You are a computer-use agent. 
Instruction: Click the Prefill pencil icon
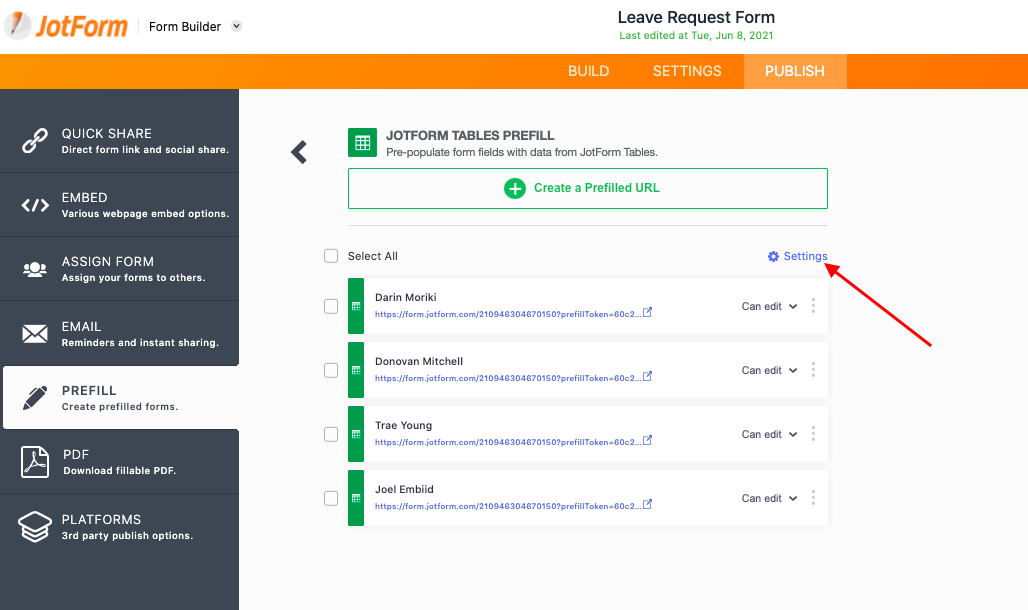[x=35, y=397]
